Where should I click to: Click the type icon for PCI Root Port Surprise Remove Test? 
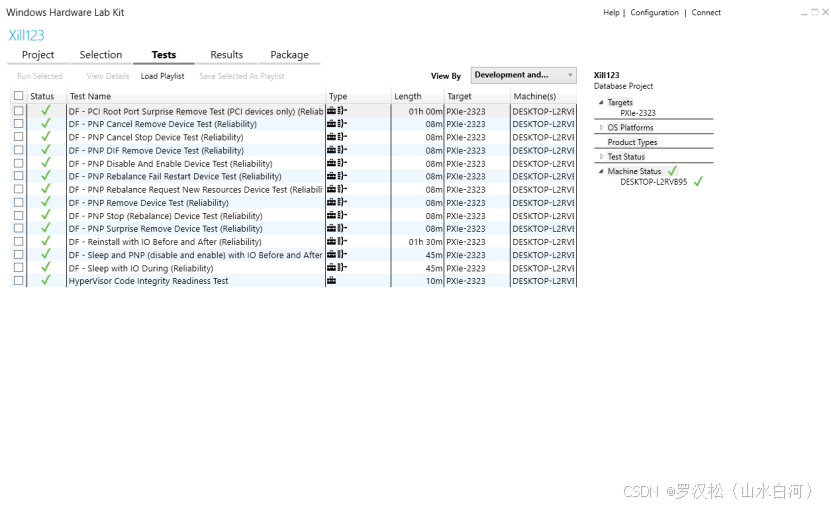(337, 111)
